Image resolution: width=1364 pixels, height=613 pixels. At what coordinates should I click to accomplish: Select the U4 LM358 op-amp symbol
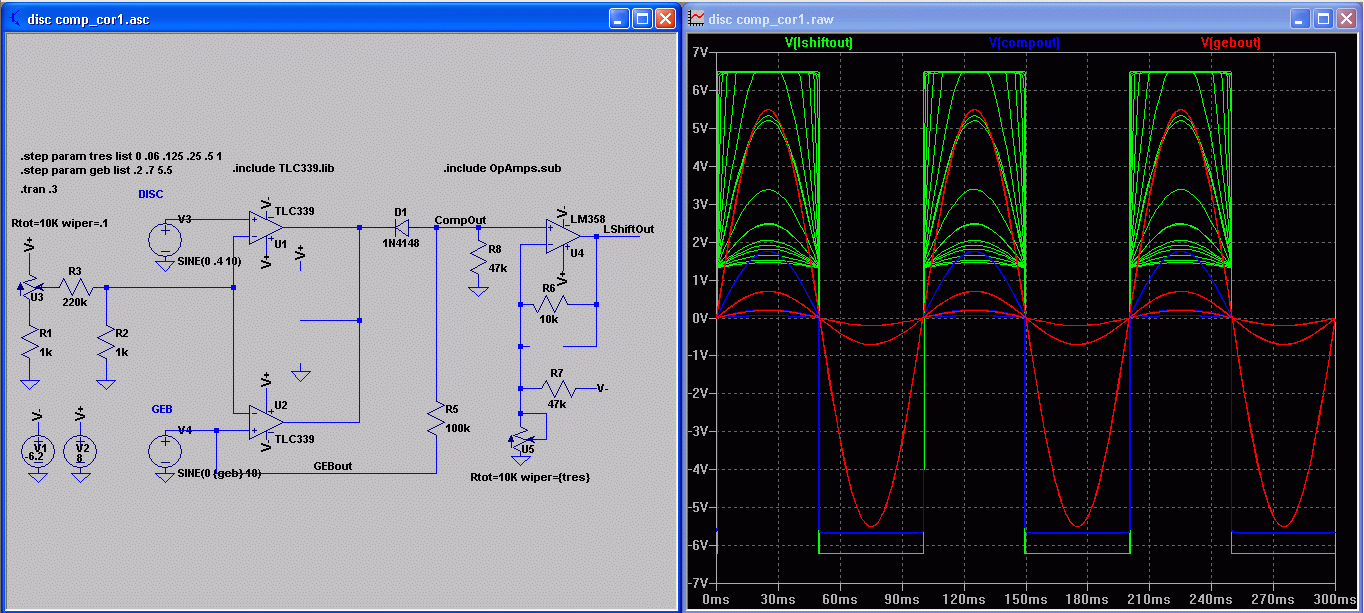563,236
